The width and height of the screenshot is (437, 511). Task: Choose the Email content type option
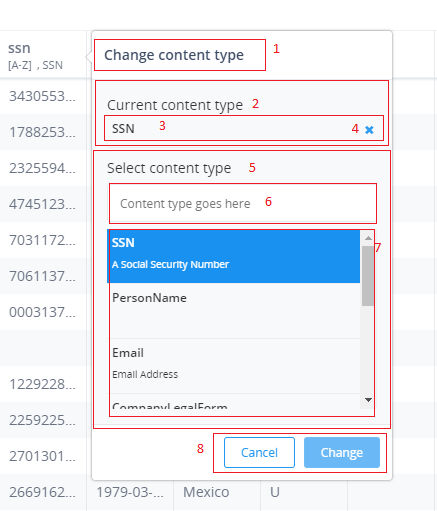coord(234,366)
